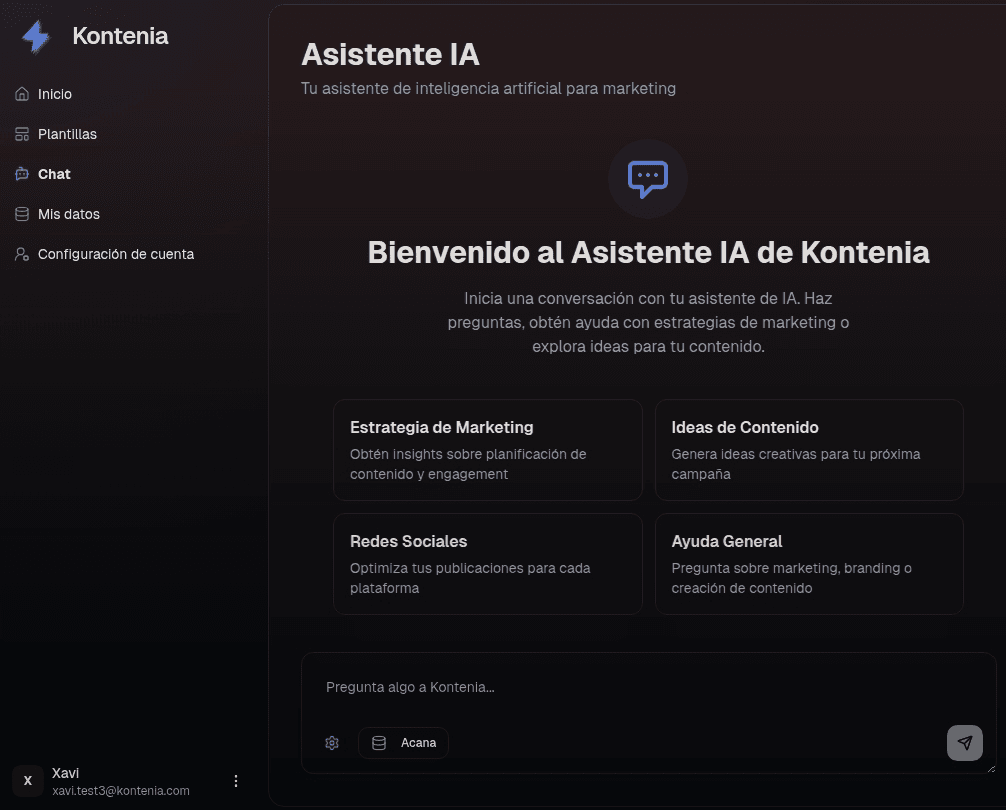Click the Configuración de cuenta user icon
The width and height of the screenshot is (1006, 810).
[20, 253]
